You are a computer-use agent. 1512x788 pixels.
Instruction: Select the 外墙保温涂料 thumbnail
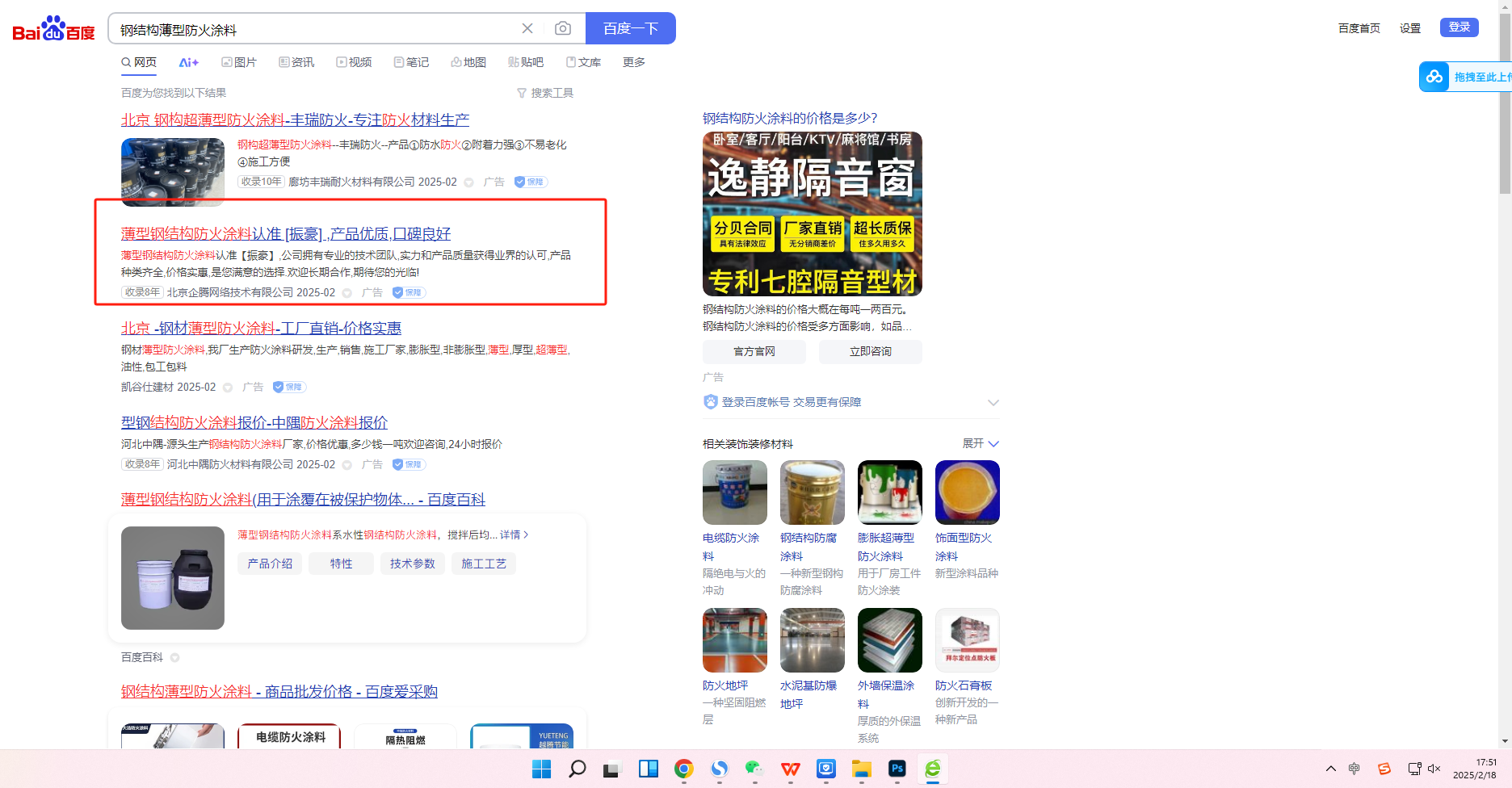(x=890, y=640)
